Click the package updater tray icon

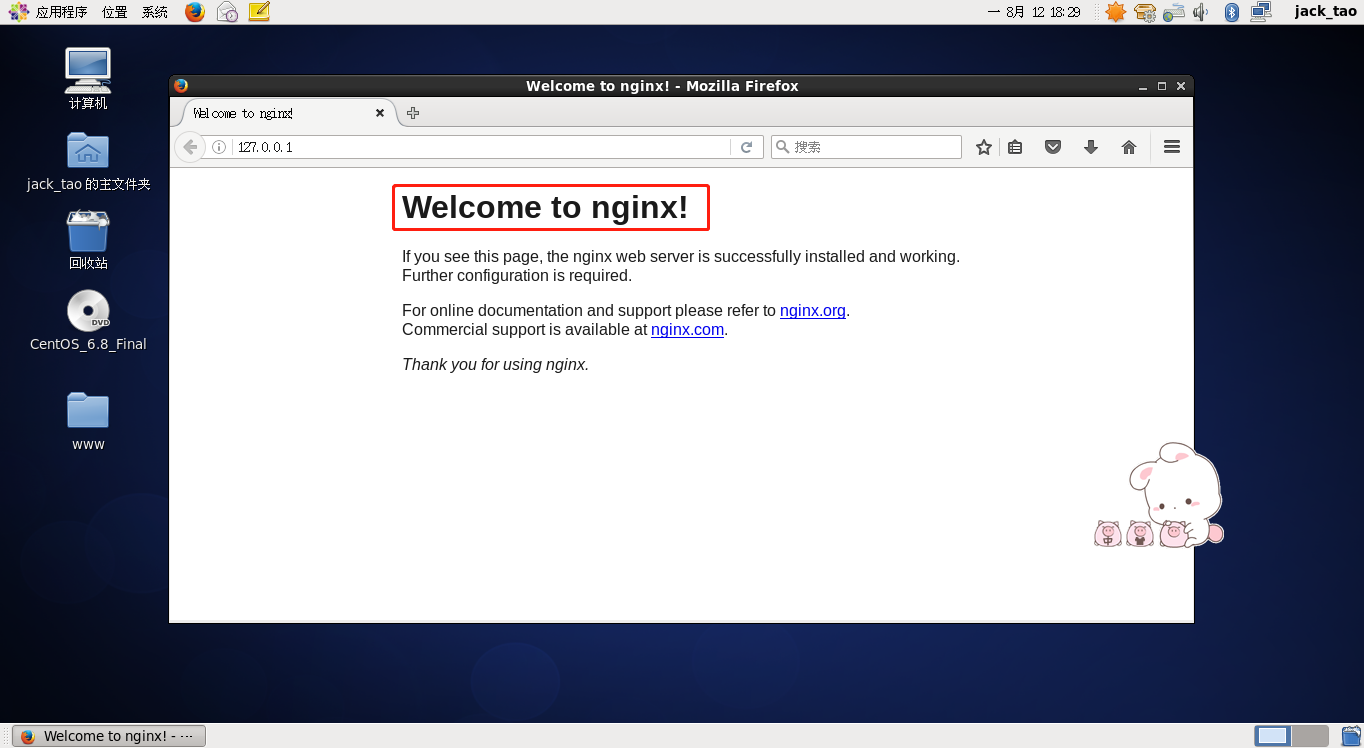pos(1145,12)
